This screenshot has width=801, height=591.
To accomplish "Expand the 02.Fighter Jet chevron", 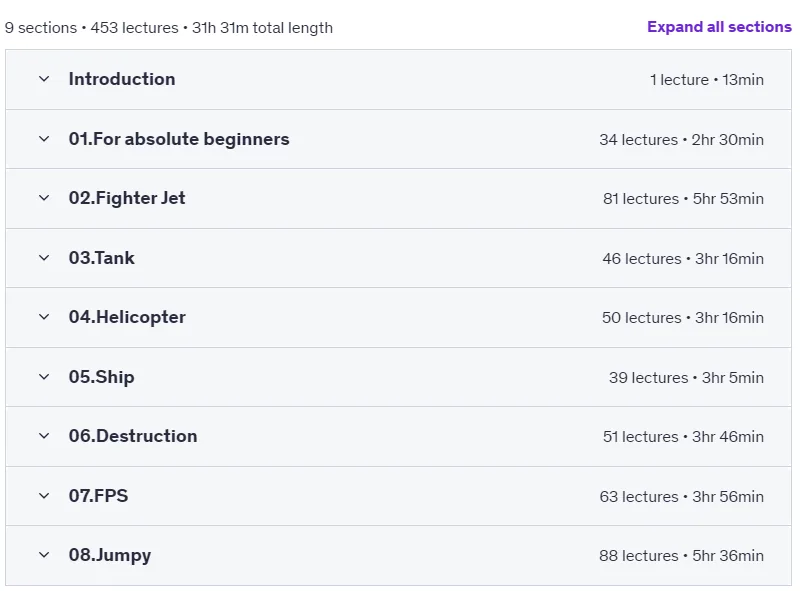I will tap(44, 198).
